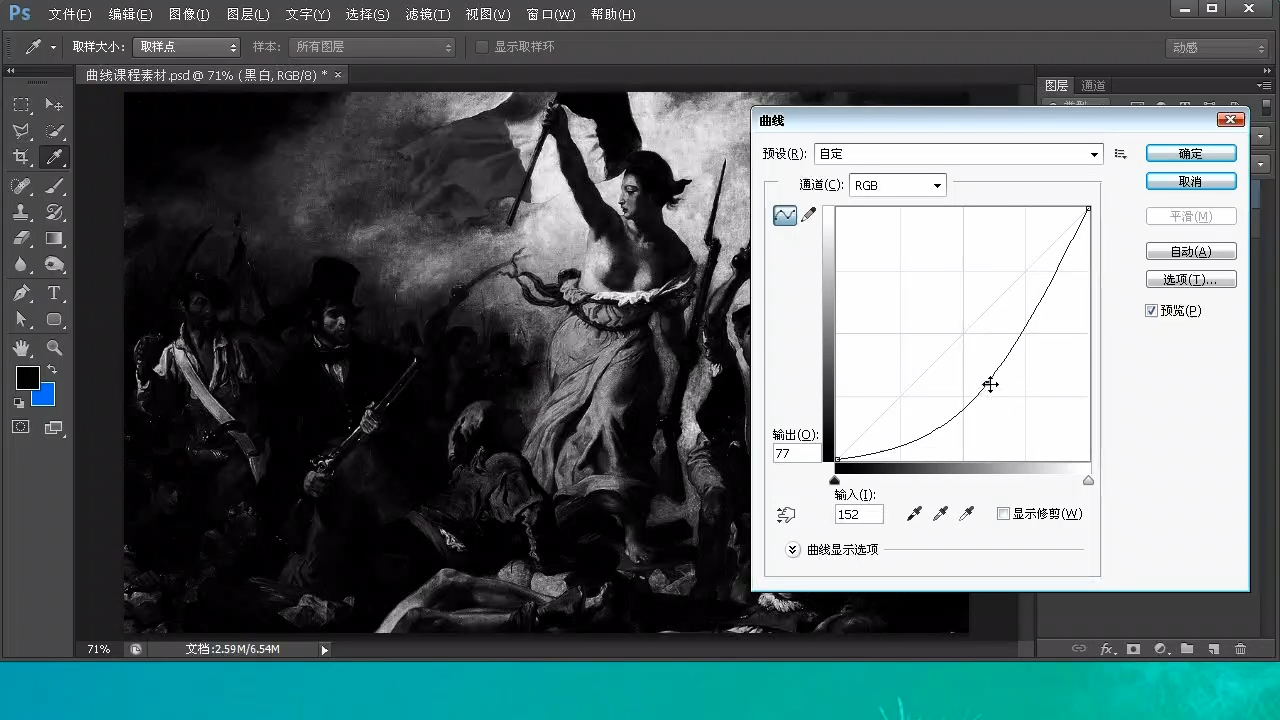Select the Hand tool
Viewport: 1280px width, 720px height.
[x=21, y=348]
